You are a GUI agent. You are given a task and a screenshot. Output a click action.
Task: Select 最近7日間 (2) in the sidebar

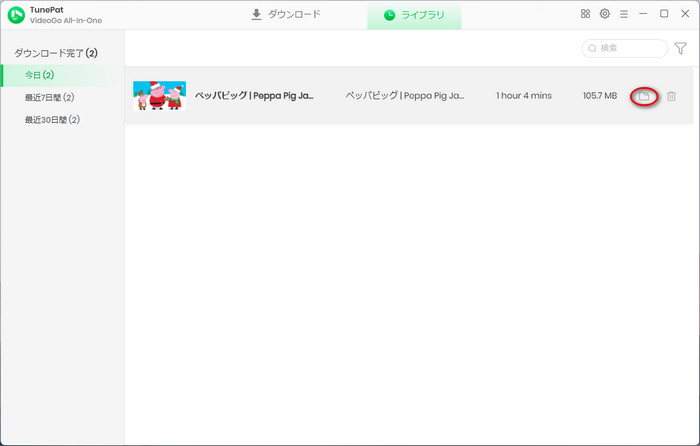click(50, 97)
